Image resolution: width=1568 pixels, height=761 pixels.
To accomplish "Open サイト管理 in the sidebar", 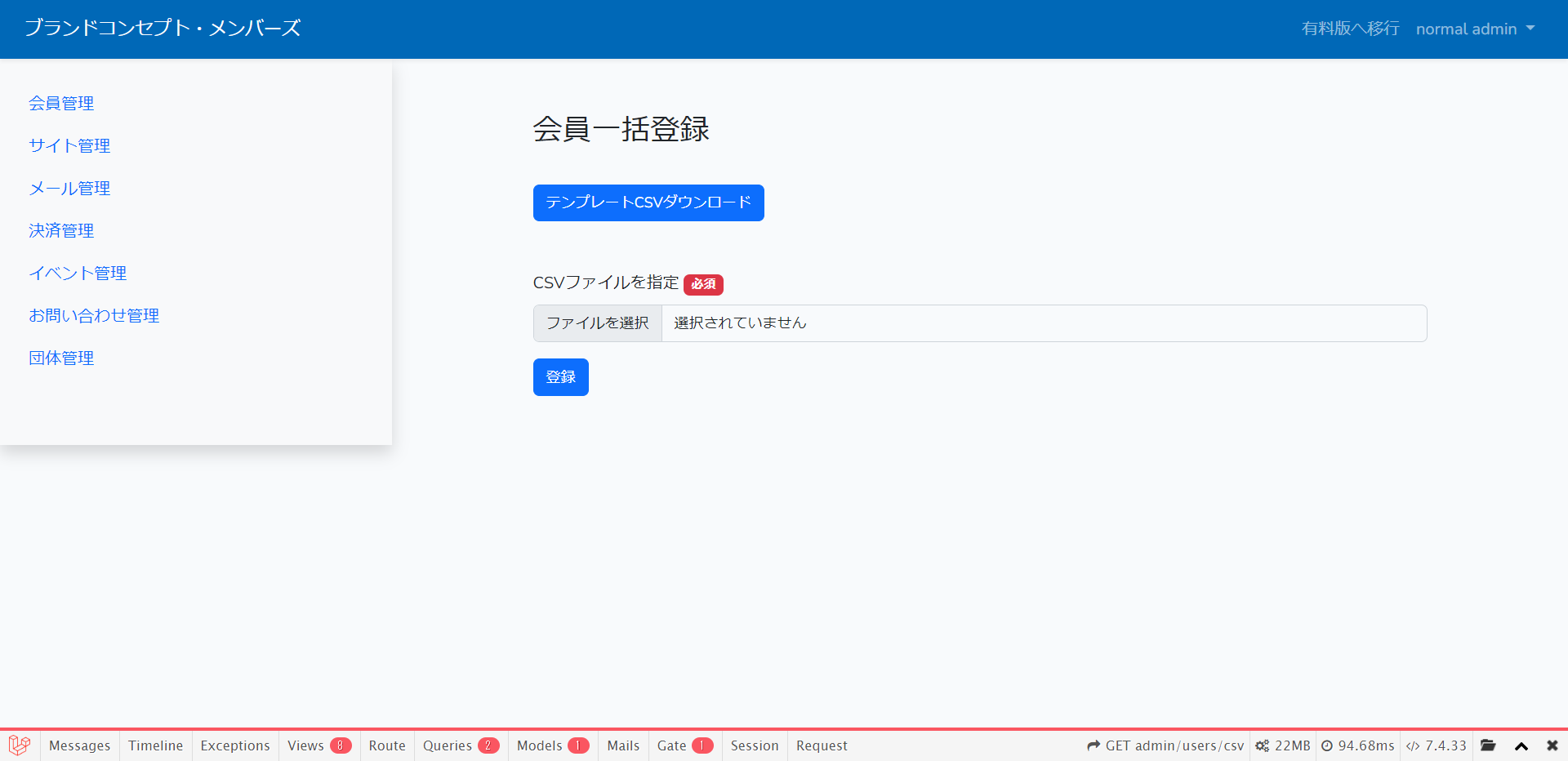I will point(69,145).
